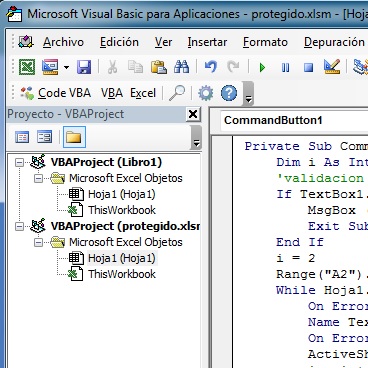This screenshot has height=368, width=368.
Task: Open the Insert UserForm dropdown arrow
Action: coord(66,68)
